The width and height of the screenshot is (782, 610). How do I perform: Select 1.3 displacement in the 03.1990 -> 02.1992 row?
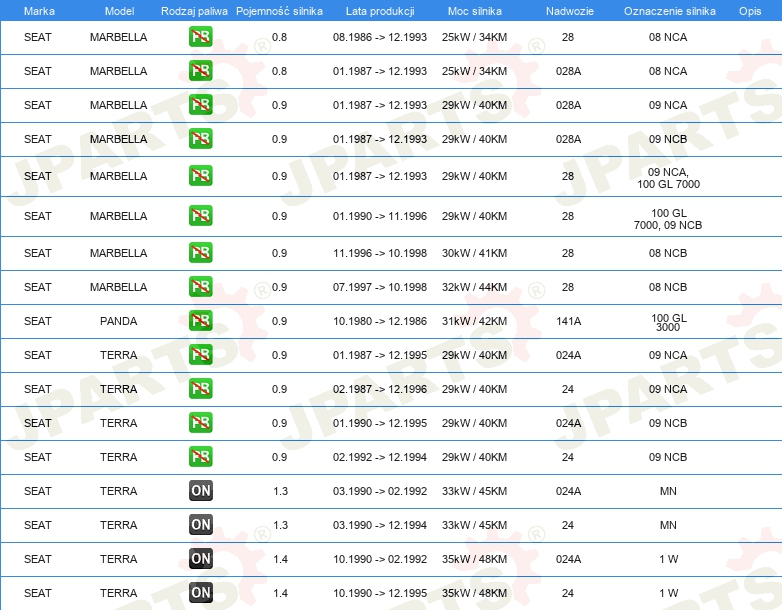coord(280,491)
